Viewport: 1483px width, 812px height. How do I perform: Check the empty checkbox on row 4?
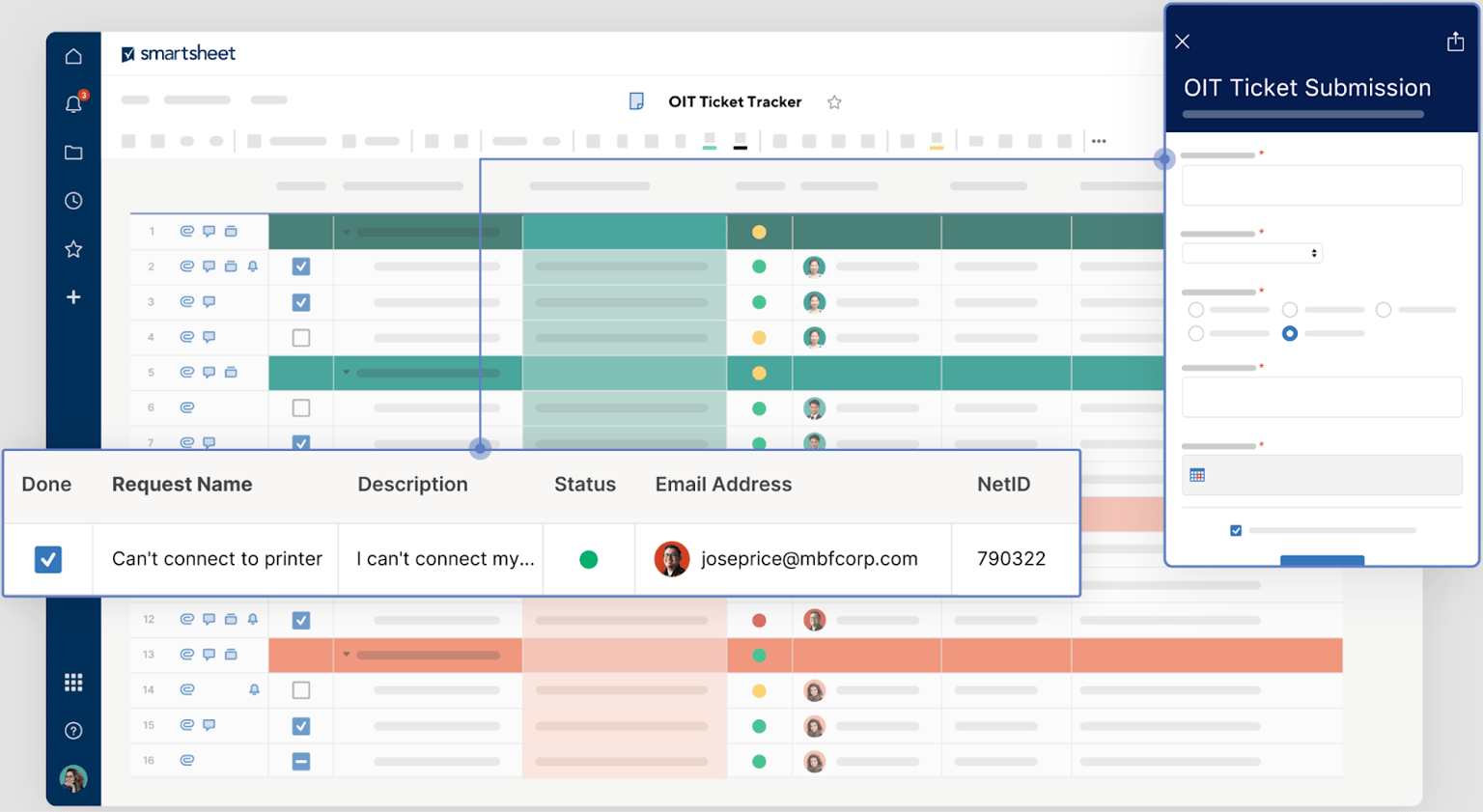pos(300,337)
